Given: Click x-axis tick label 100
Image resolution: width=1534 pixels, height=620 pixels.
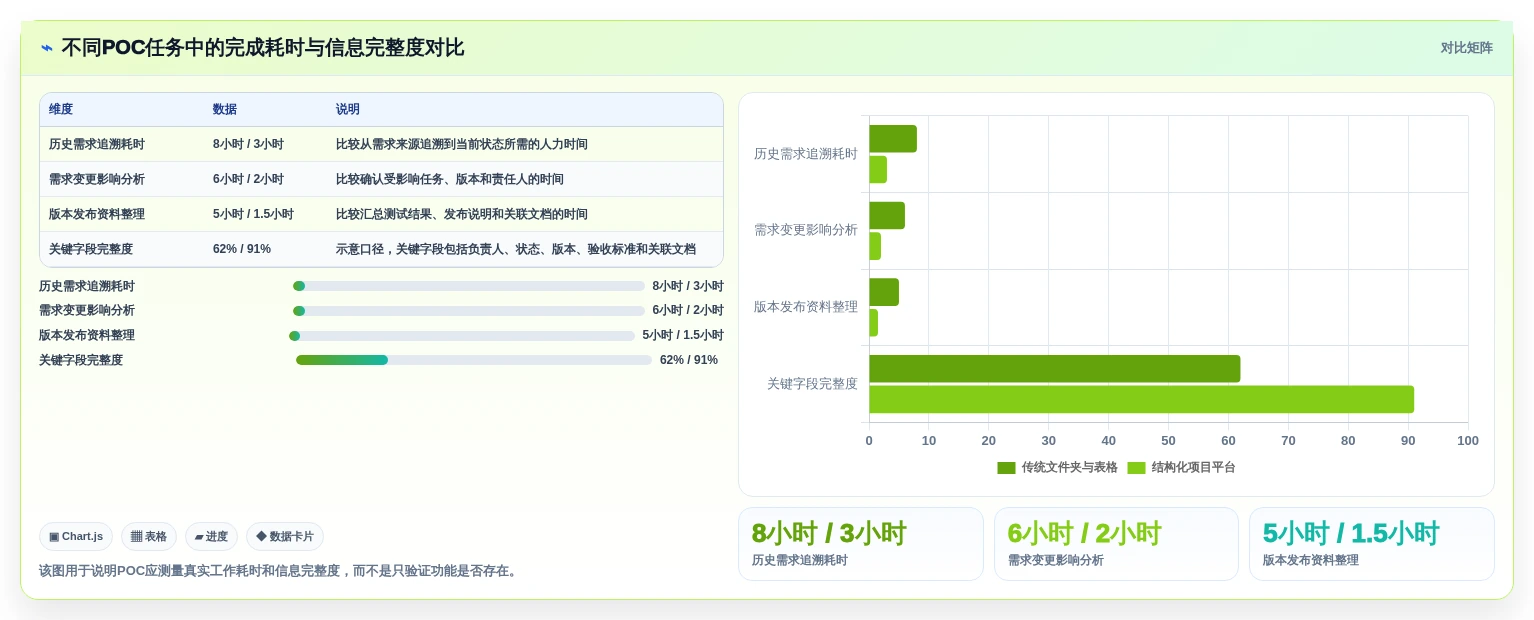Looking at the screenshot, I should pos(1468,441).
